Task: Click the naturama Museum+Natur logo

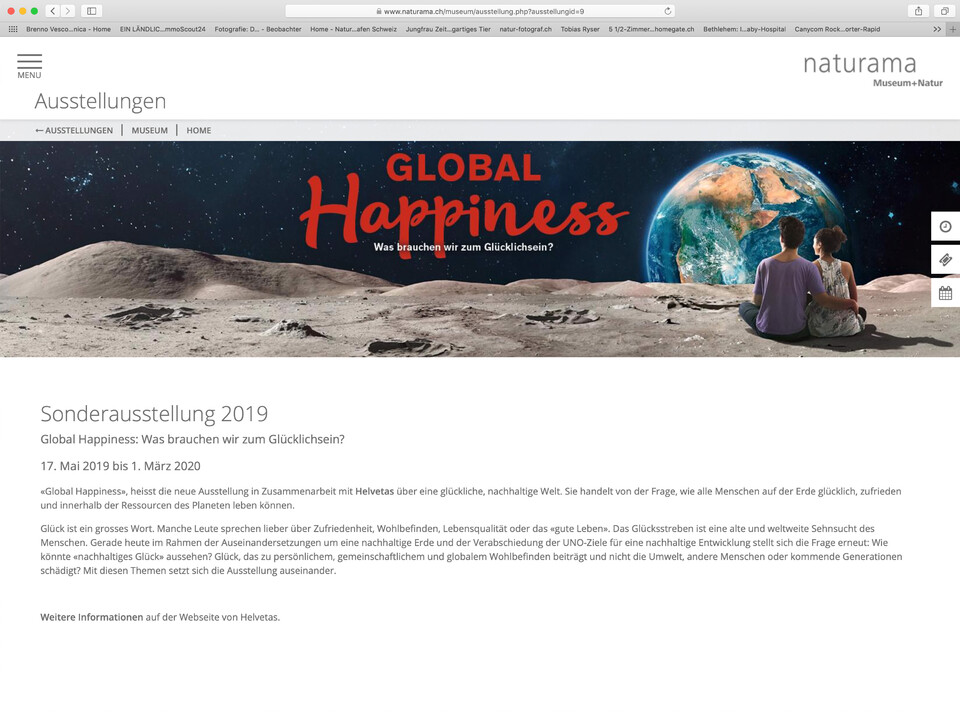Action: [x=858, y=70]
